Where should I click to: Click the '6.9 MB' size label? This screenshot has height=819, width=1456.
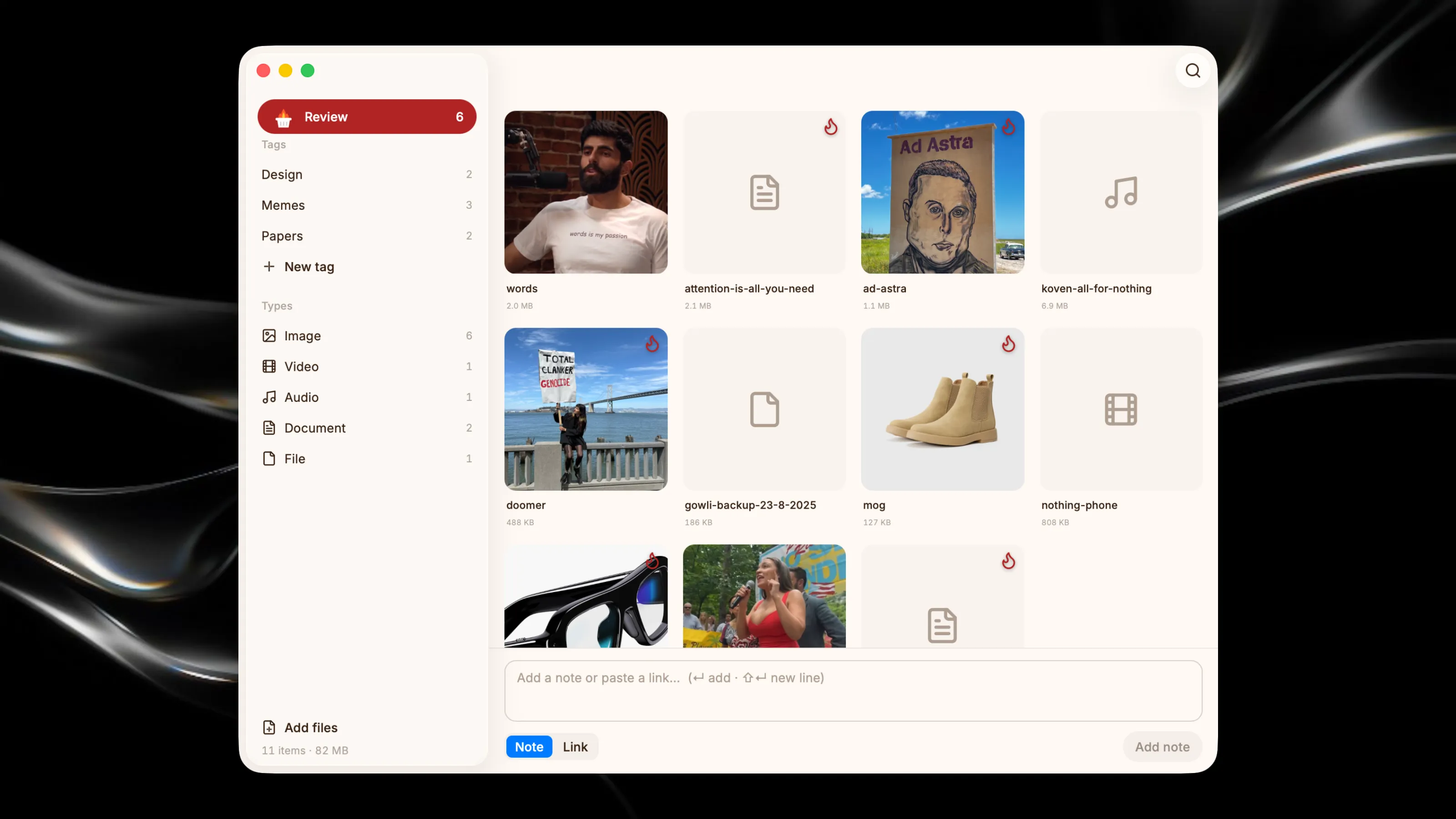pyautogui.click(x=1054, y=306)
